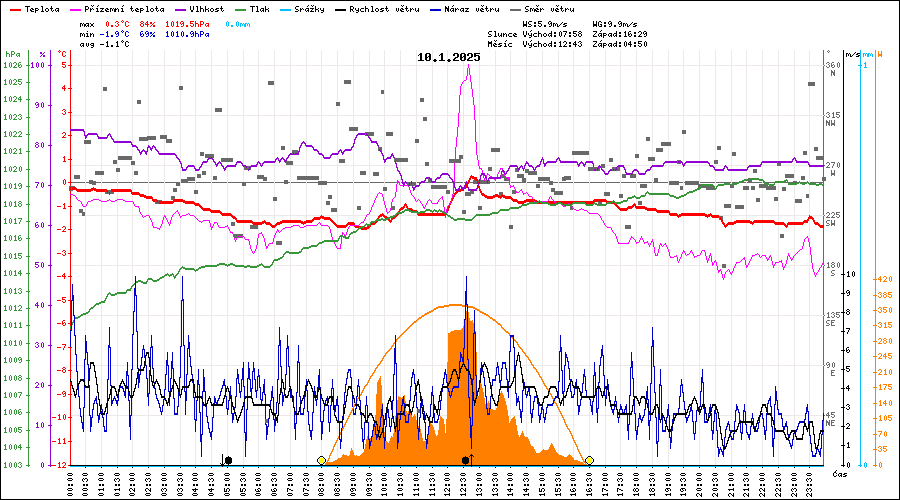Click the 12:00 tick on time axis
The width and height of the screenshot is (900, 500).
click(x=446, y=482)
